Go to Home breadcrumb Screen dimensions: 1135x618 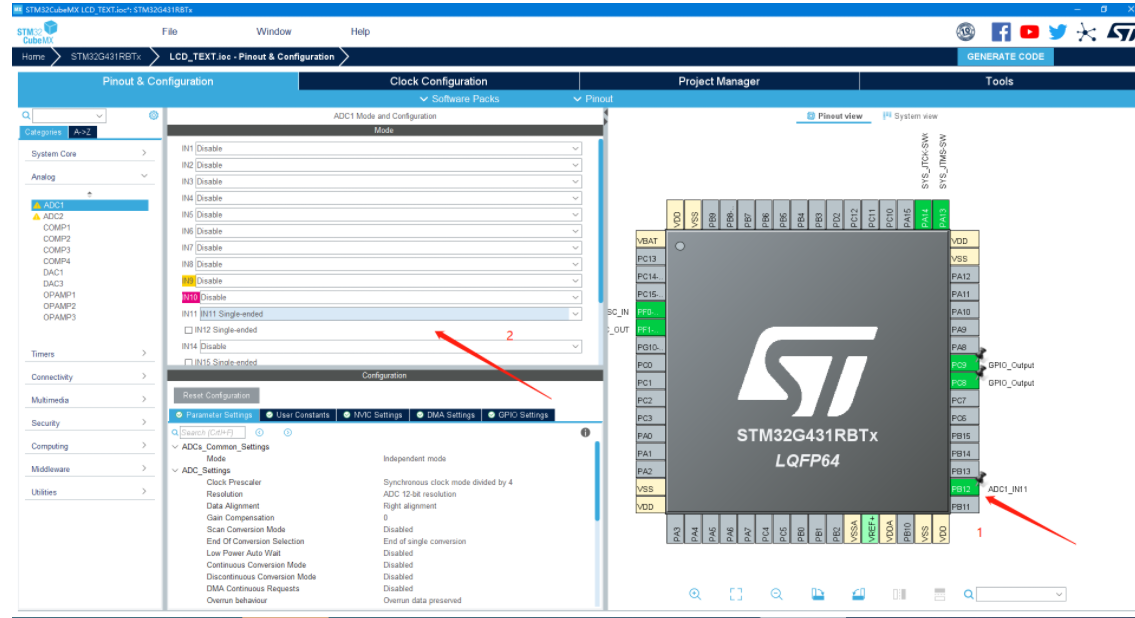33,56
